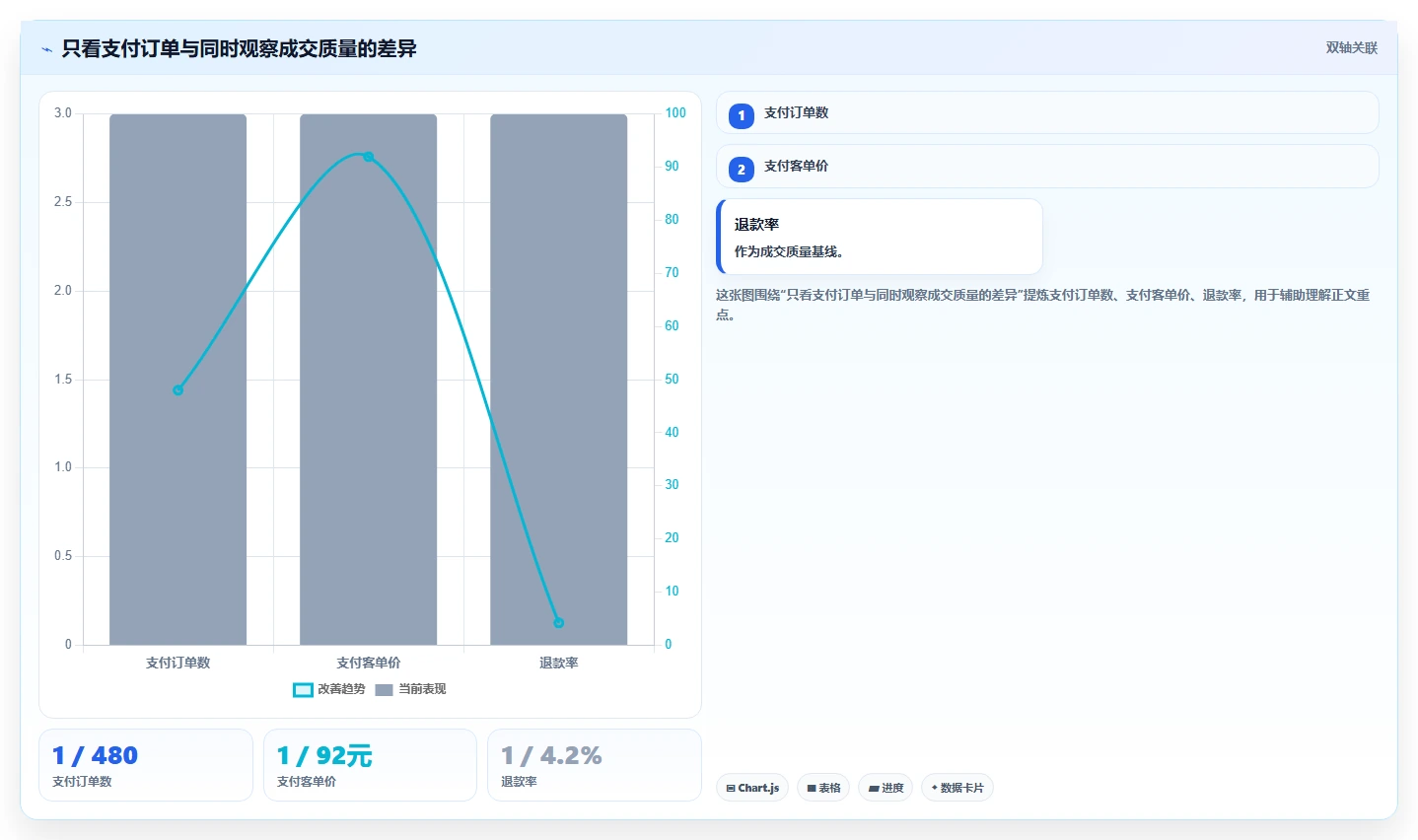
Task: Click the line peak point on 支付客单价
Action: (369, 157)
